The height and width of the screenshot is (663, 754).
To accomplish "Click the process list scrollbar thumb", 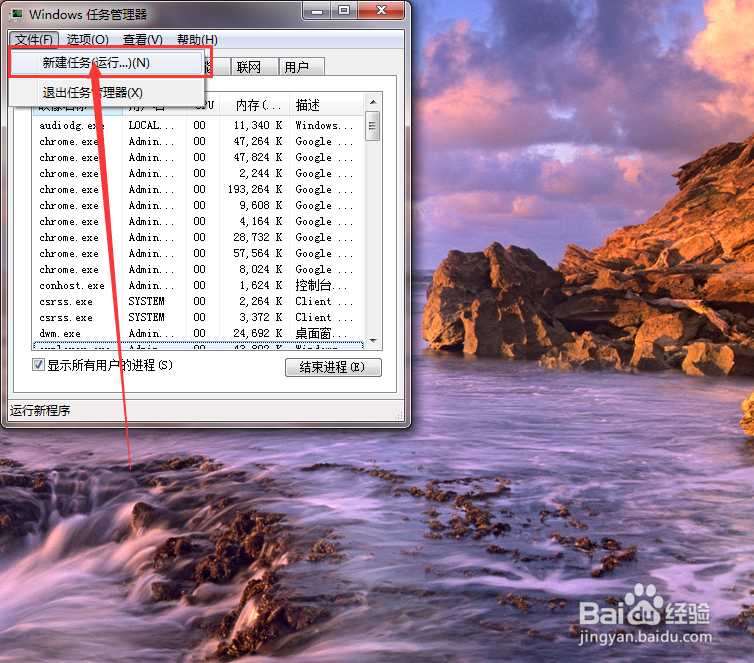I will pyautogui.click(x=373, y=126).
